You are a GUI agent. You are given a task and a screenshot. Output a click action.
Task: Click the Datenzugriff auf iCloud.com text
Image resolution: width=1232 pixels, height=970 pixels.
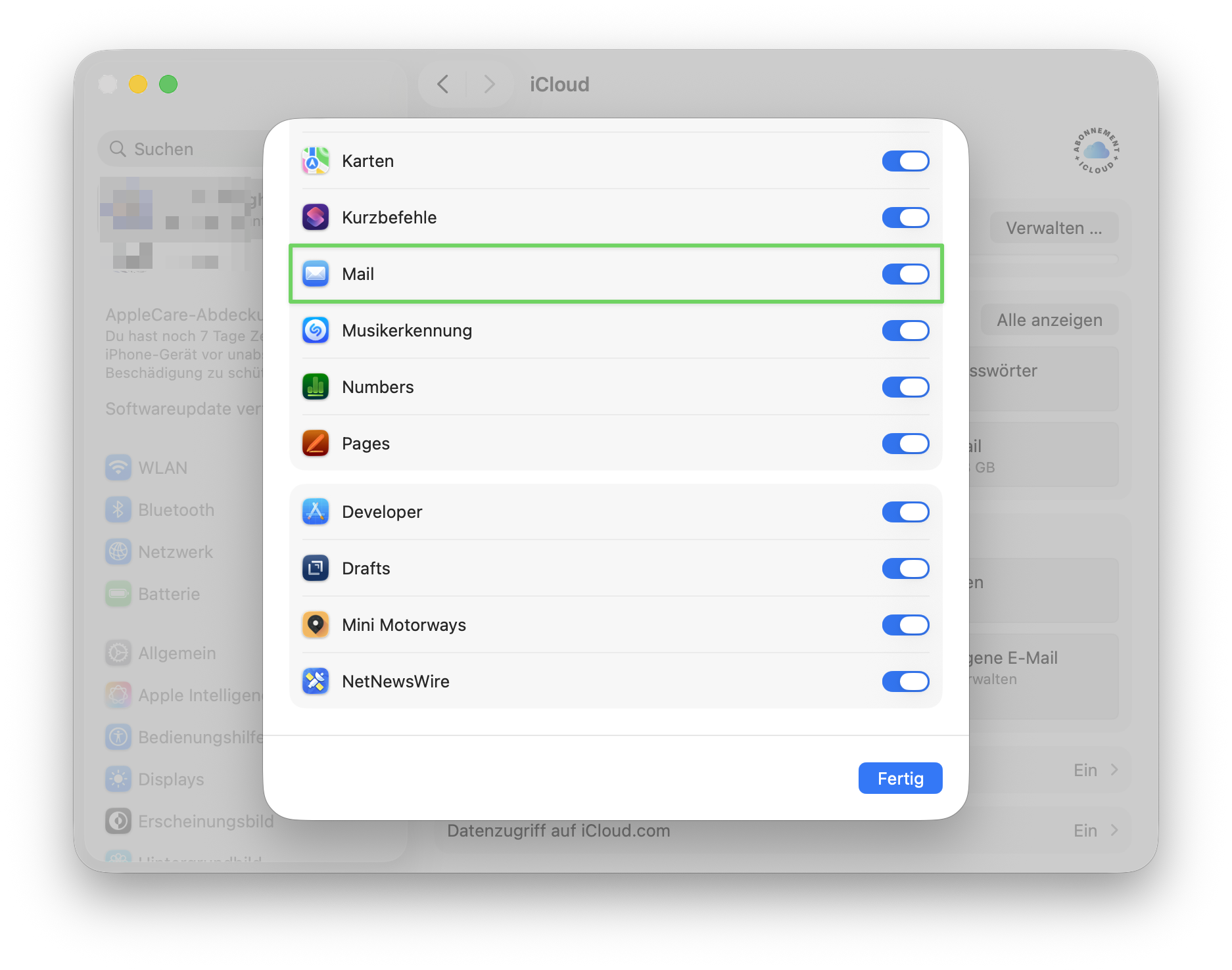pyautogui.click(x=558, y=831)
